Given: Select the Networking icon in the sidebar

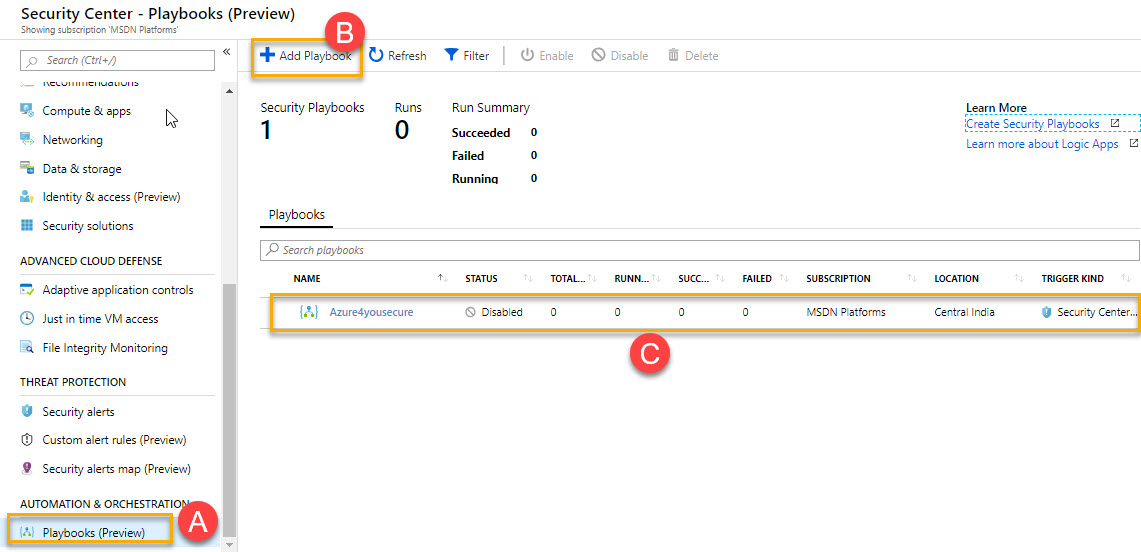Looking at the screenshot, I should 27,140.
